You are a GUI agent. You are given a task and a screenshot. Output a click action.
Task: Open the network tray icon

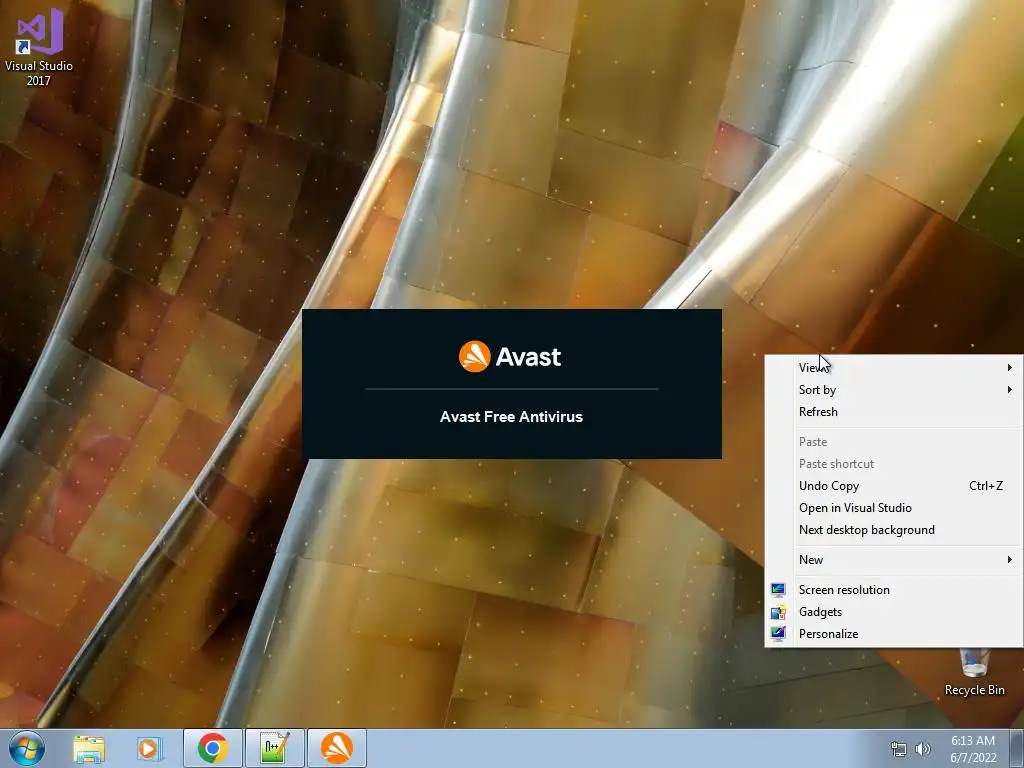tap(899, 749)
